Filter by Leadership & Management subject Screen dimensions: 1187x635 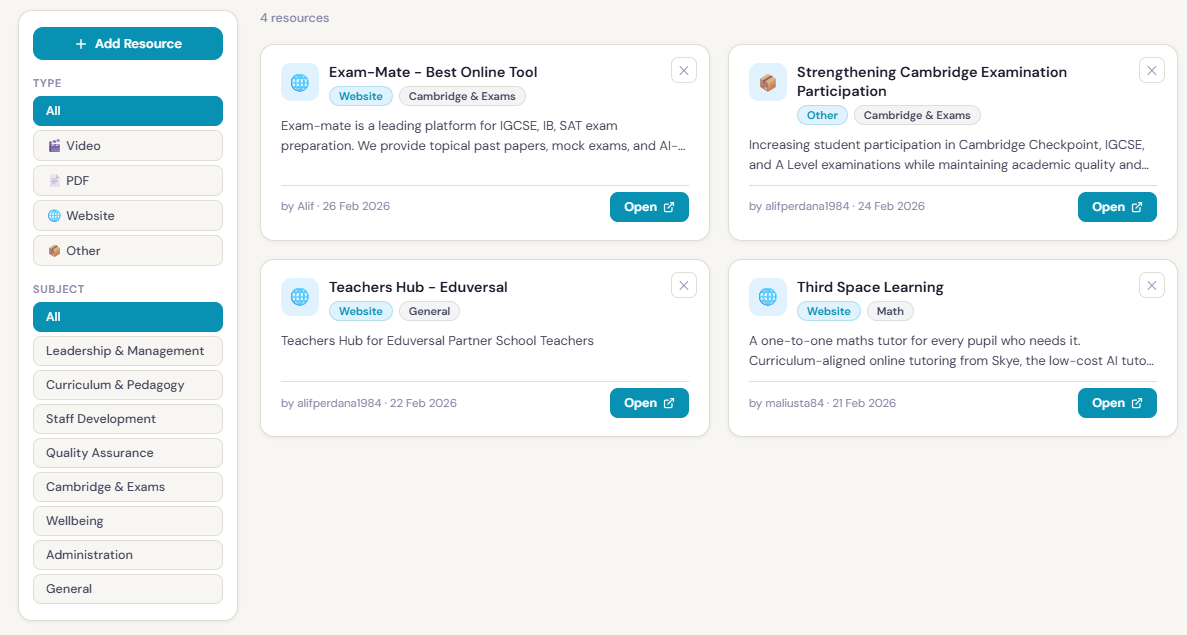click(x=128, y=351)
